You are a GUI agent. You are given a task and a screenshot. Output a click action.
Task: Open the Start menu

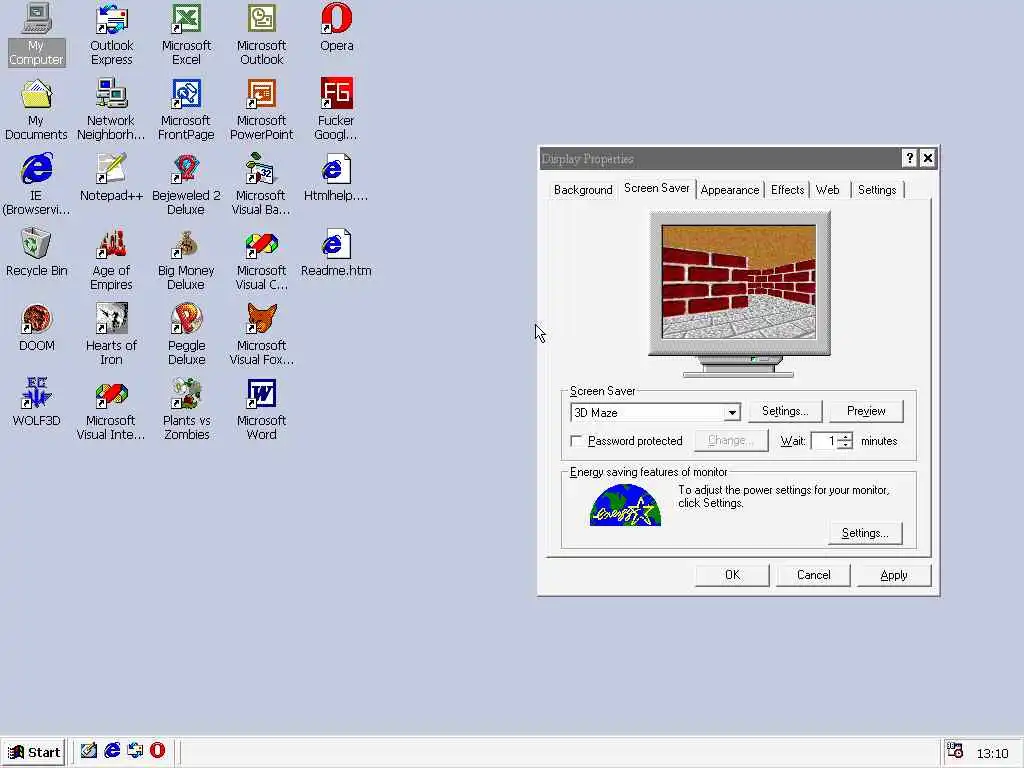pos(34,752)
